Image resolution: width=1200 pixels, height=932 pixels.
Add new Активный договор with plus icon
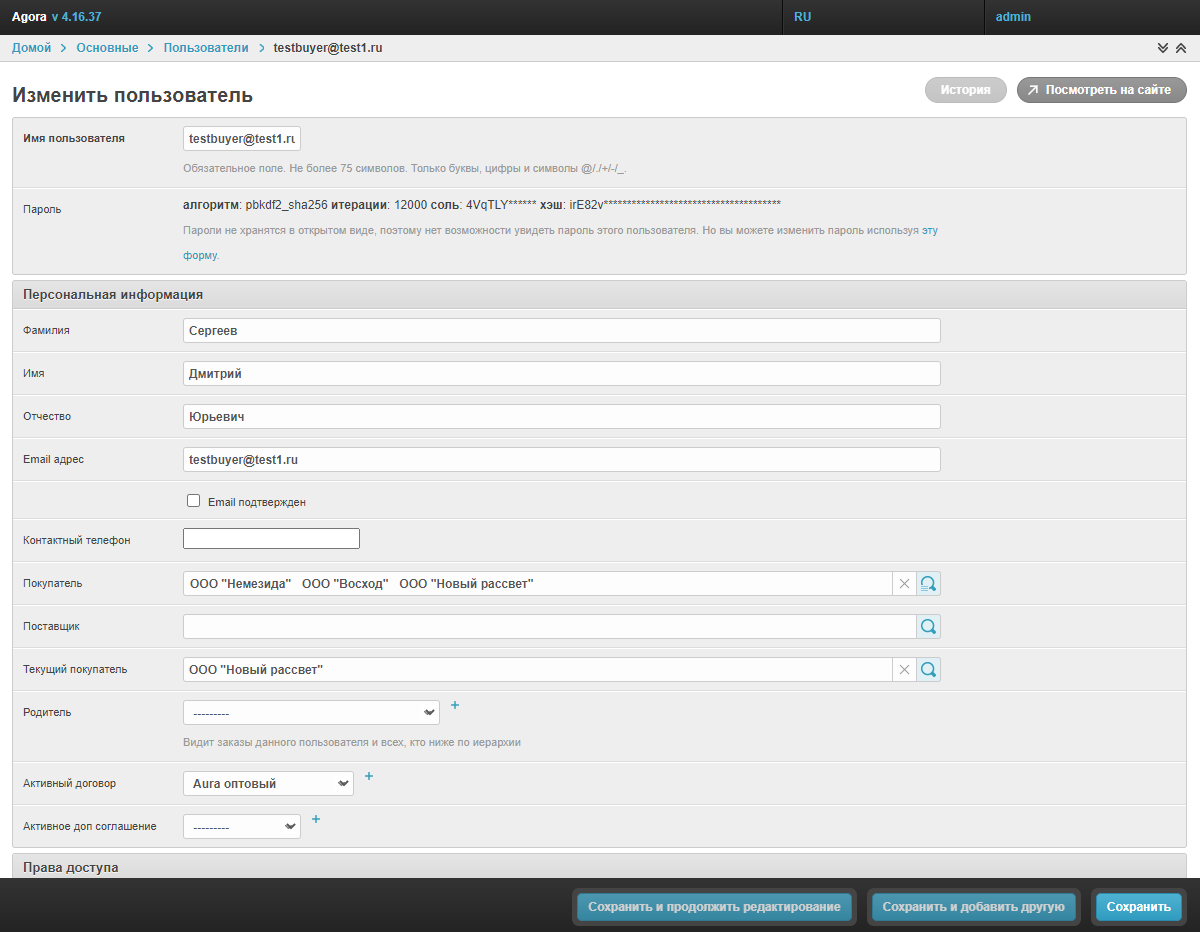point(368,776)
